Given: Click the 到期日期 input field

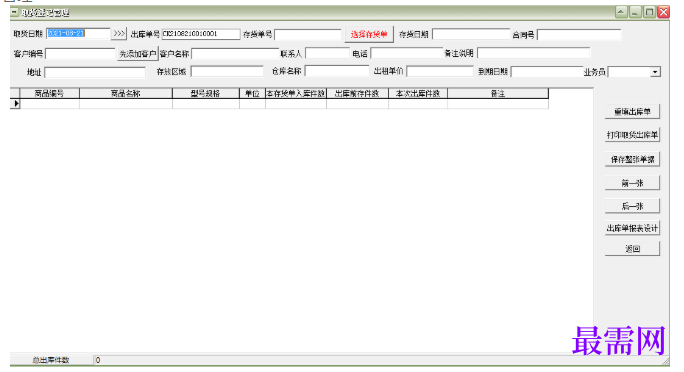Looking at the screenshot, I should point(547,72).
